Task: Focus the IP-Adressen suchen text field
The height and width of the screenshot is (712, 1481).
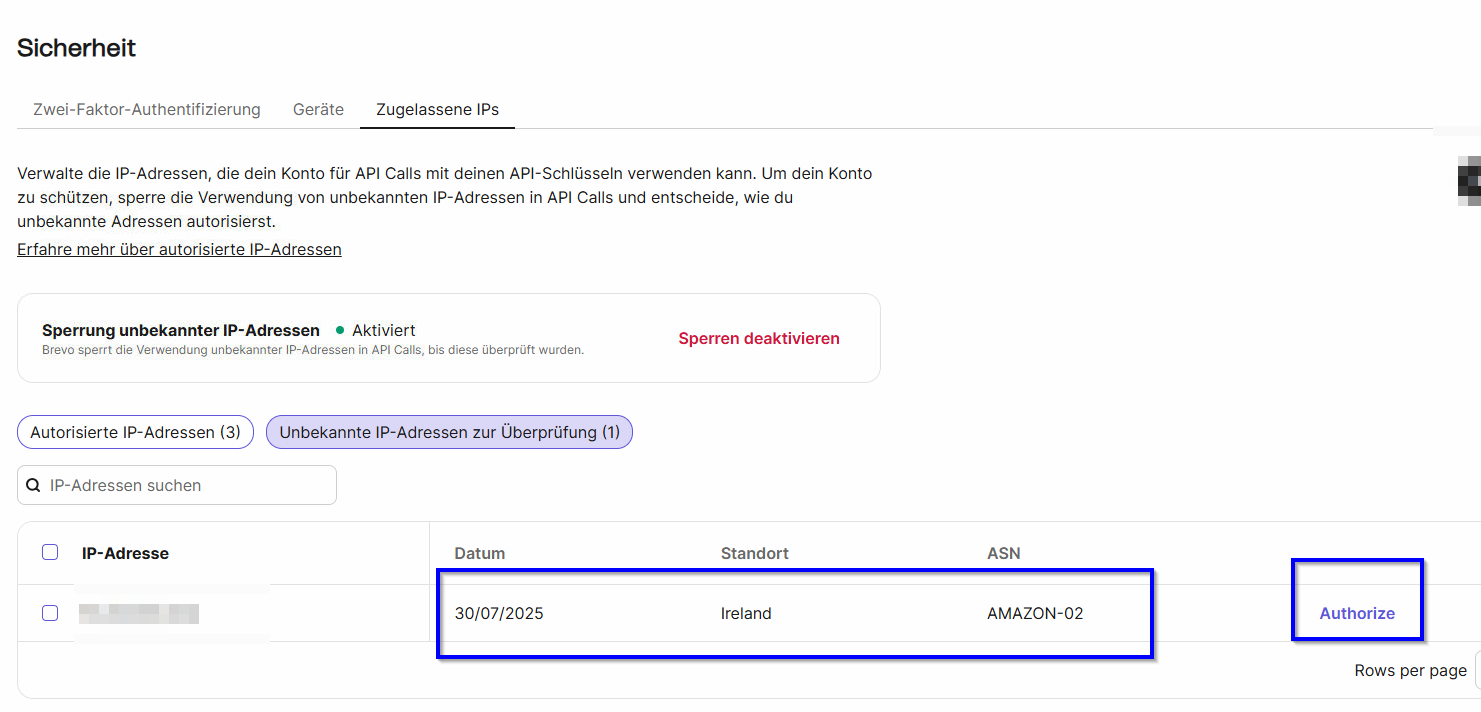Action: pos(185,485)
